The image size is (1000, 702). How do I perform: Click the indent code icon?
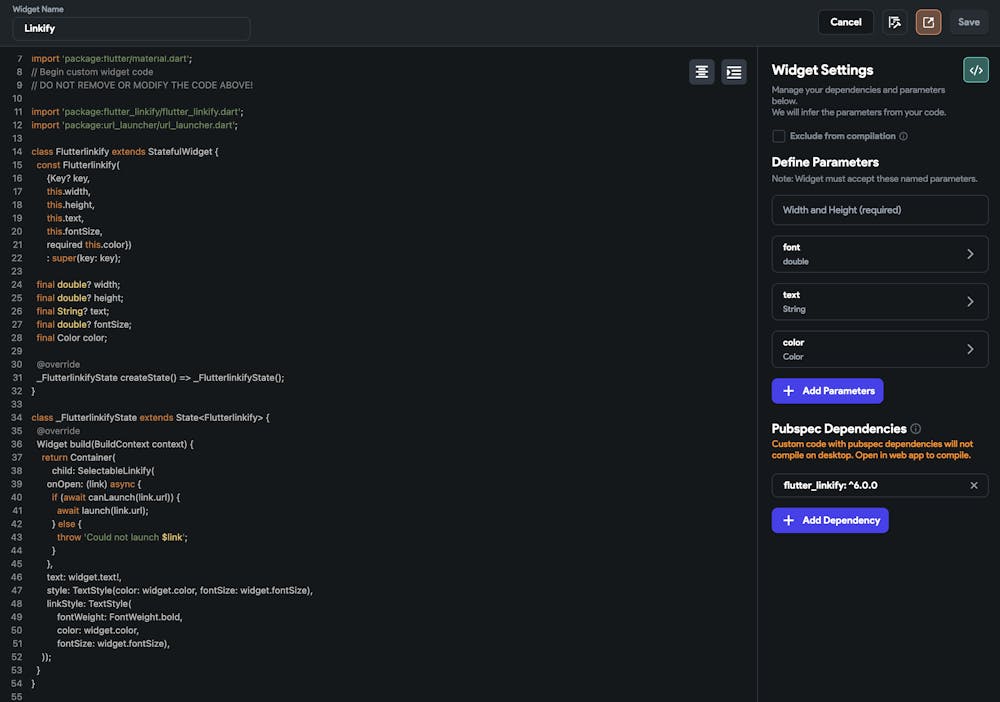(734, 72)
